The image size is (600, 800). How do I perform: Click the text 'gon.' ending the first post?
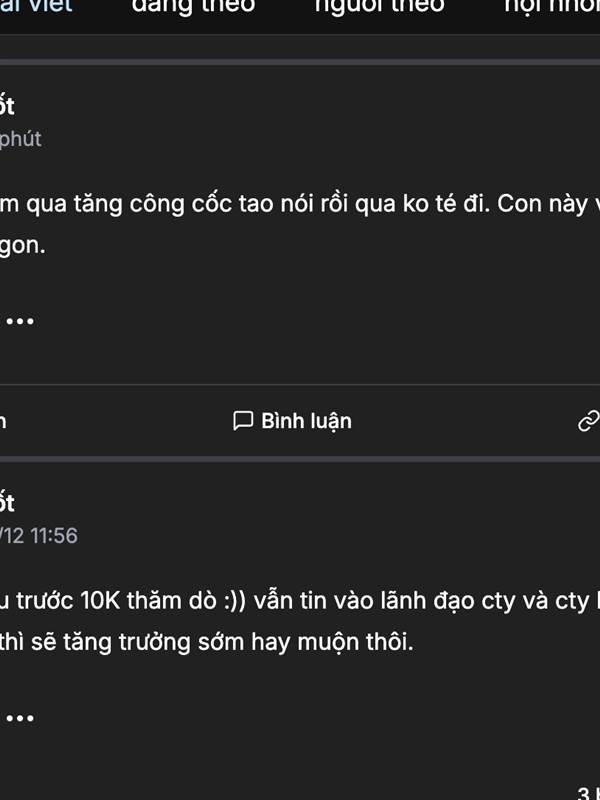(22, 245)
